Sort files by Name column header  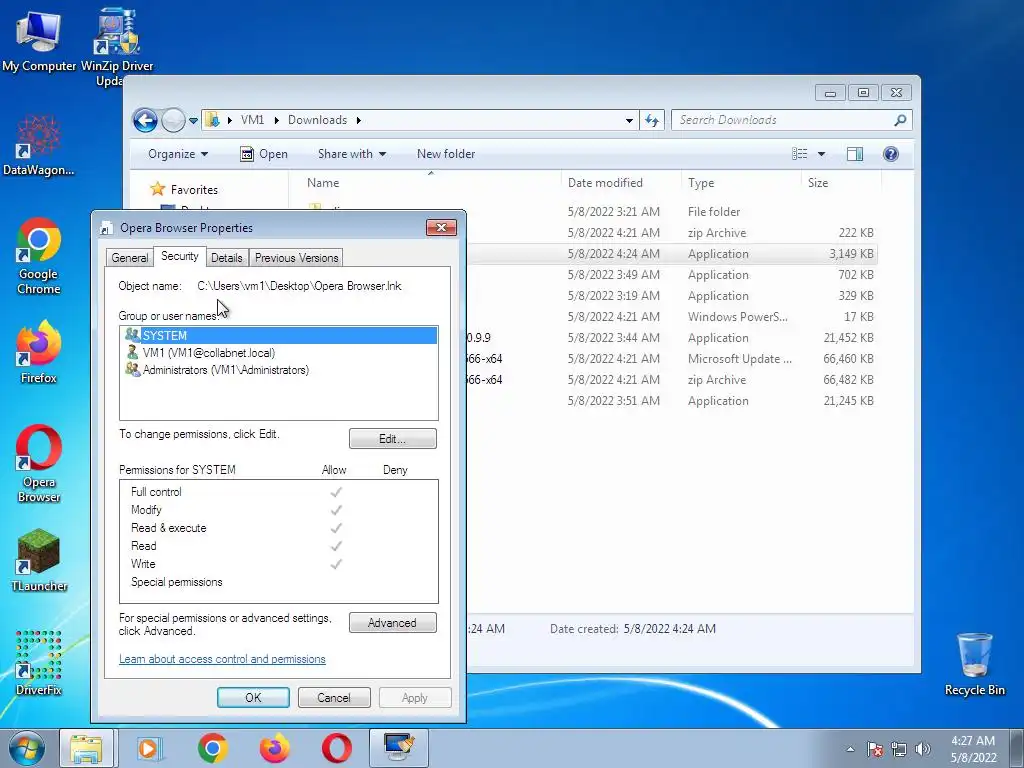(x=430, y=183)
